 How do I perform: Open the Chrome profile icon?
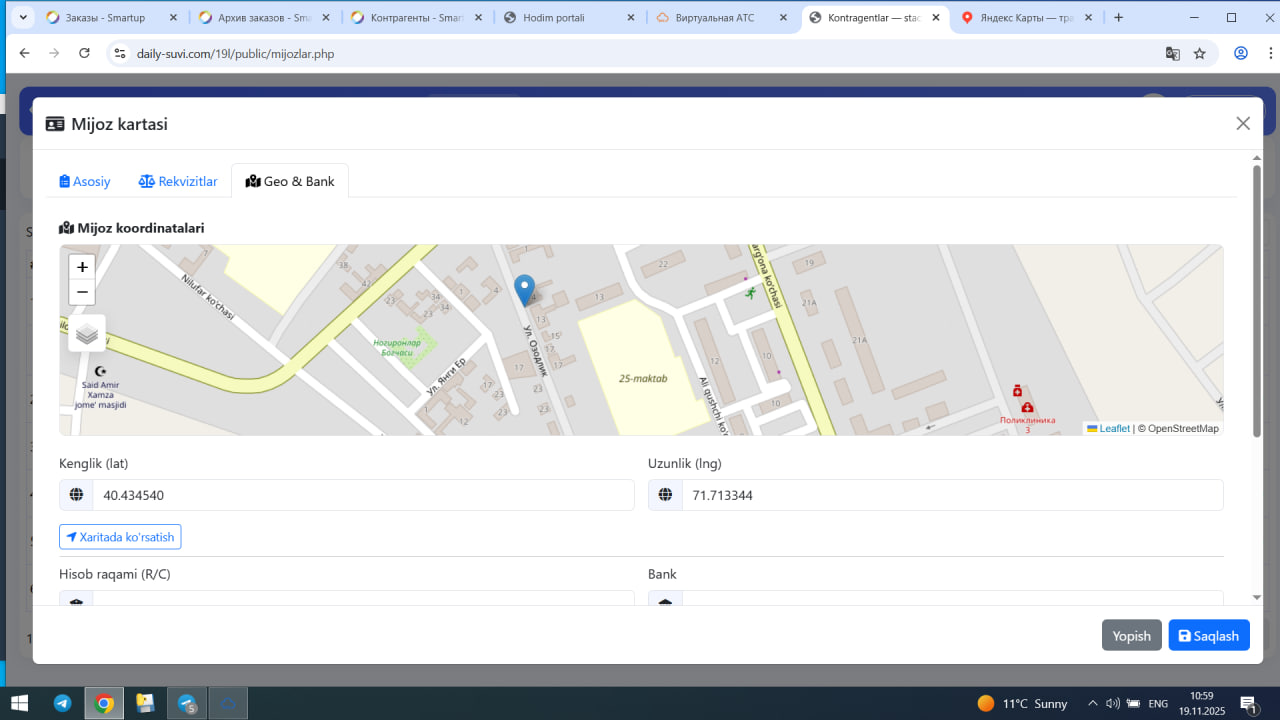click(1241, 53)
